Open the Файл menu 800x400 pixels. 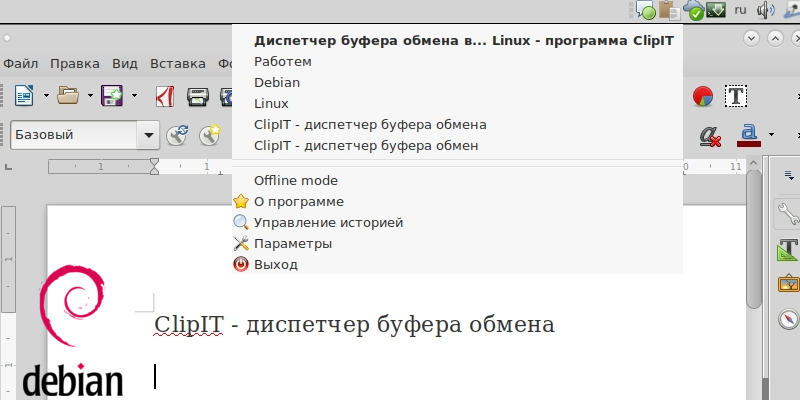pos(20,64)
